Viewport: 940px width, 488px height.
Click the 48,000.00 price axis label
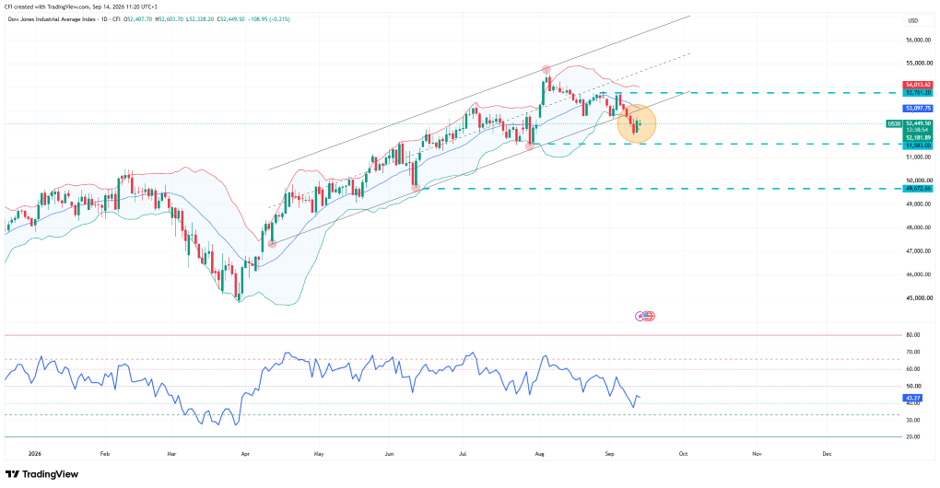(x=919, y=228)
